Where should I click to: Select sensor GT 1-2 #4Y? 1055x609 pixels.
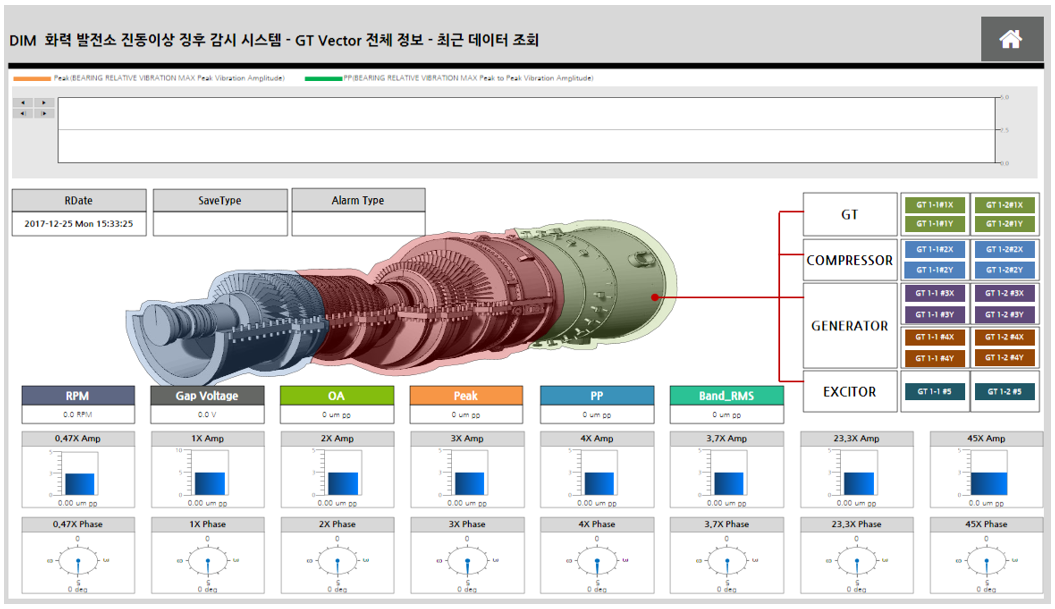[1005, 357]
